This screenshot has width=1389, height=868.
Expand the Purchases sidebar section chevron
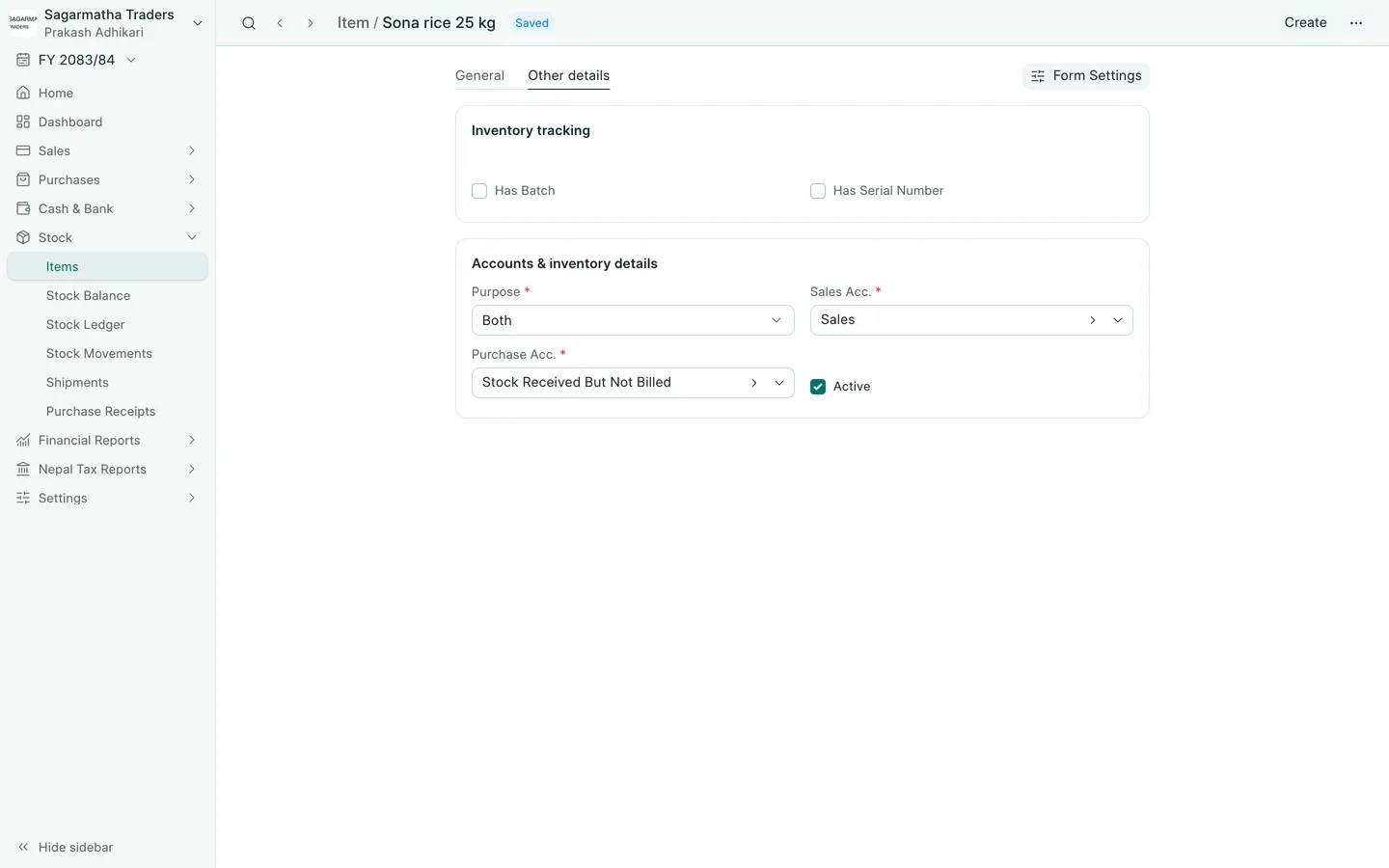tap(192, 179)
